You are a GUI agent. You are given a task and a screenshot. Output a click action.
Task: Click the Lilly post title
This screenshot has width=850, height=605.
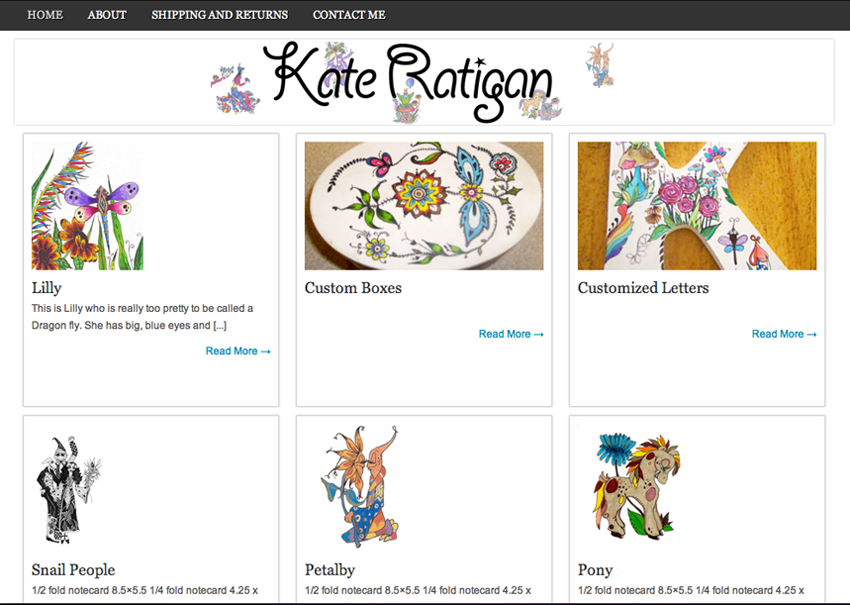point(47,288)
